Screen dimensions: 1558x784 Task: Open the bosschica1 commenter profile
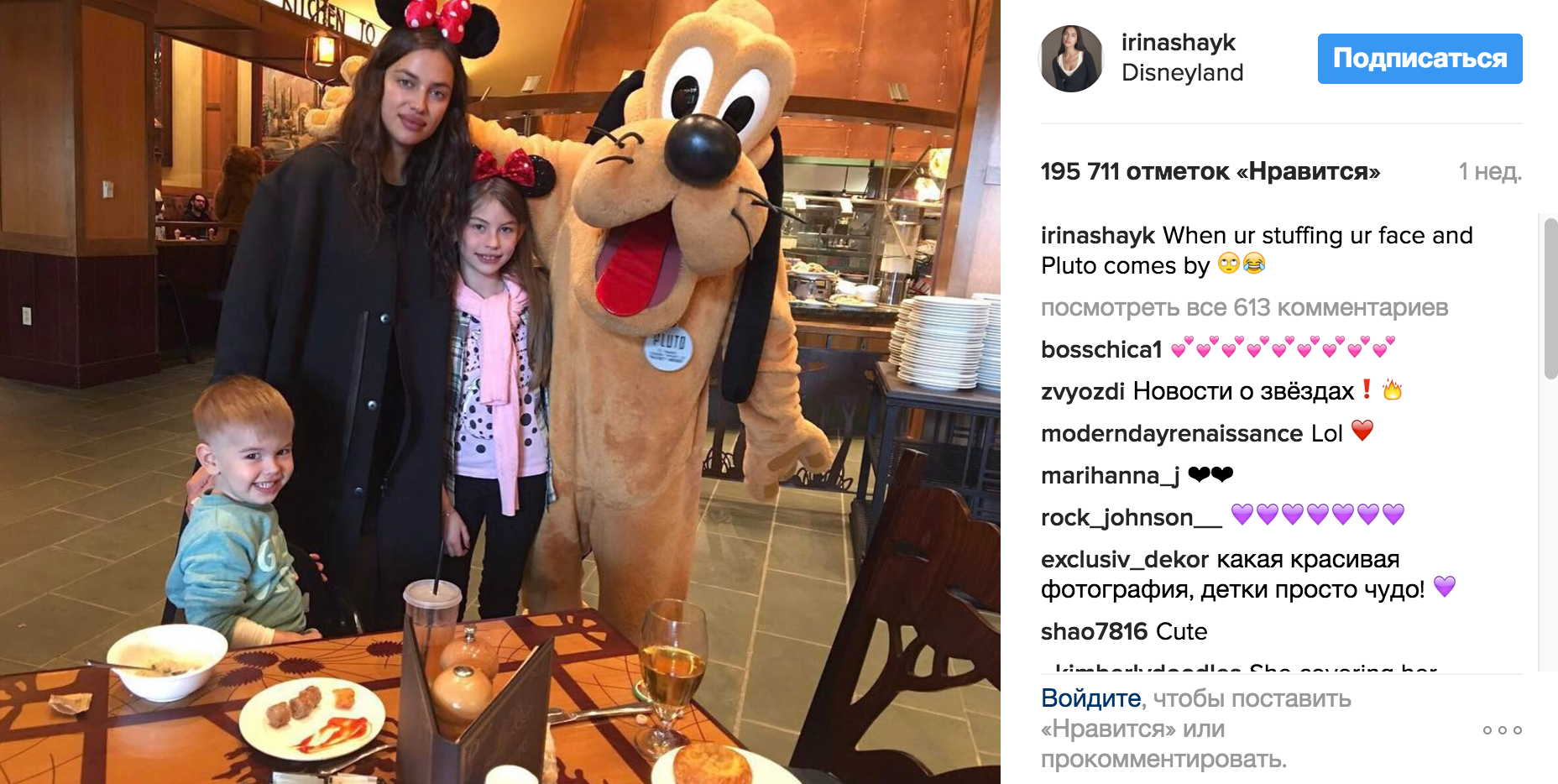1101,349
